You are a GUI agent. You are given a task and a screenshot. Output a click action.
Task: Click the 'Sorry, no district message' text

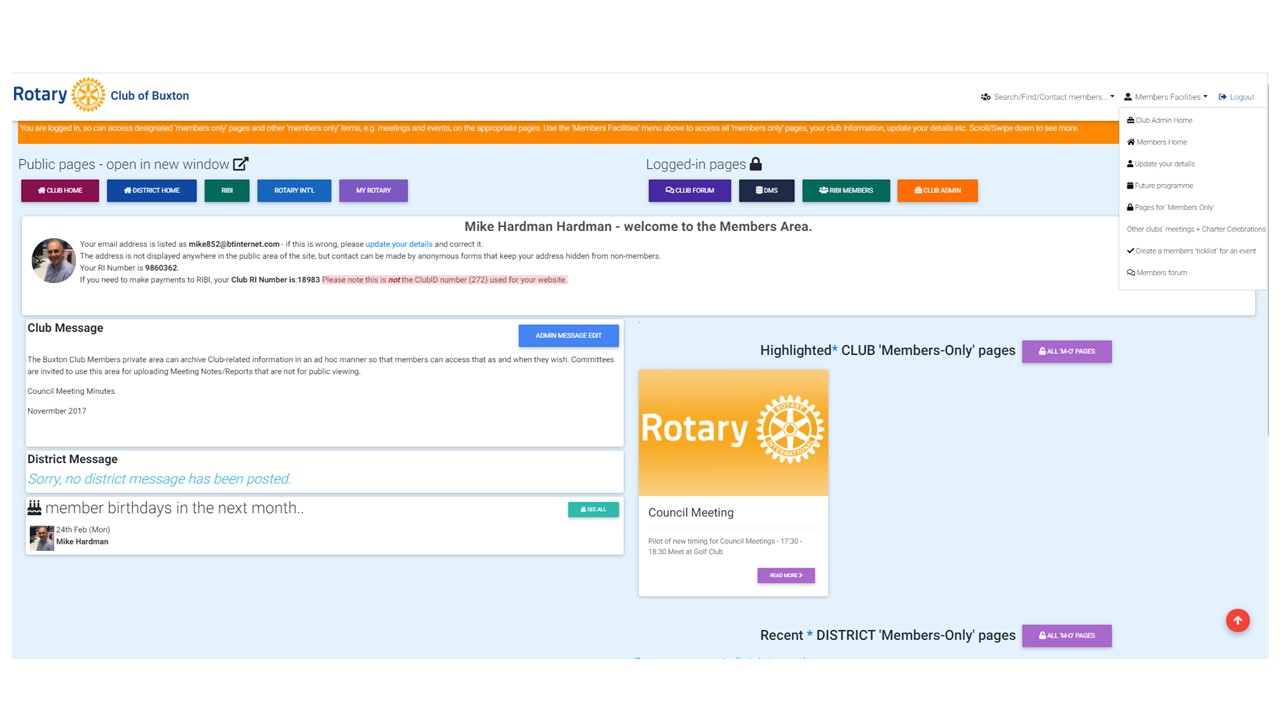coord(159,479)
